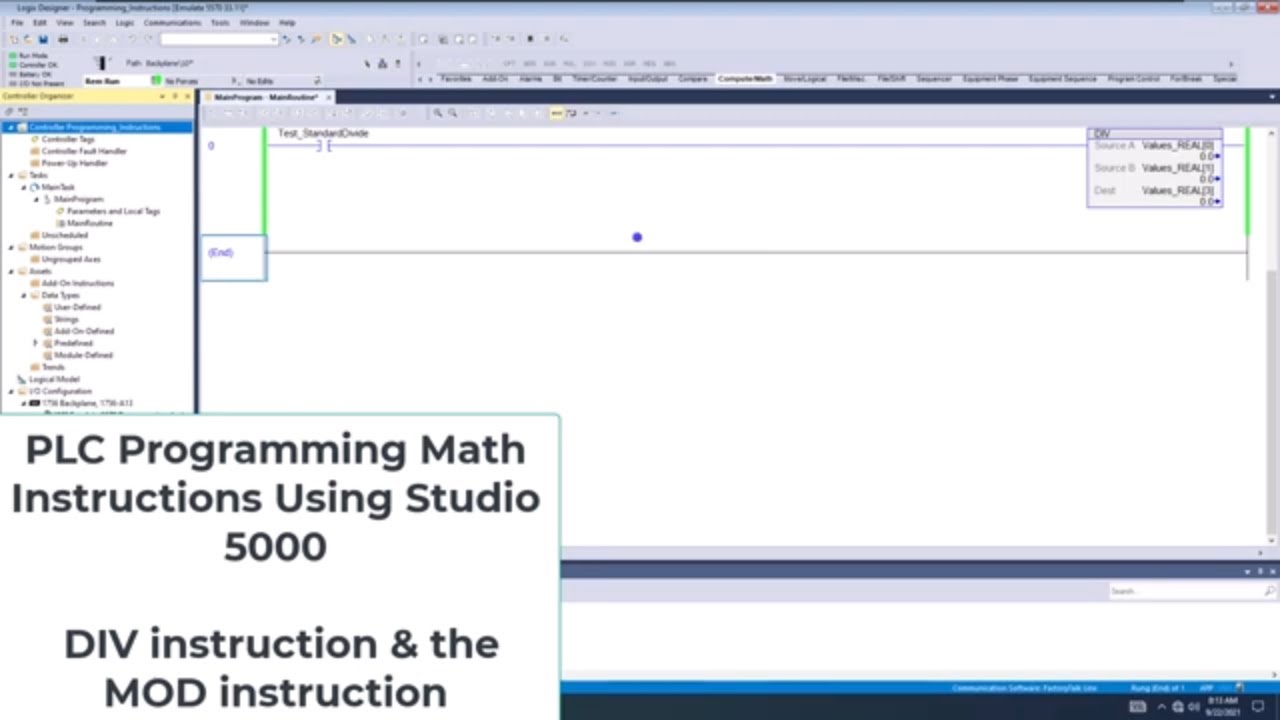This screenshot has width=1280, height=720.
Task: Open the No Forces status dropdown
Action: coord(235,81)
